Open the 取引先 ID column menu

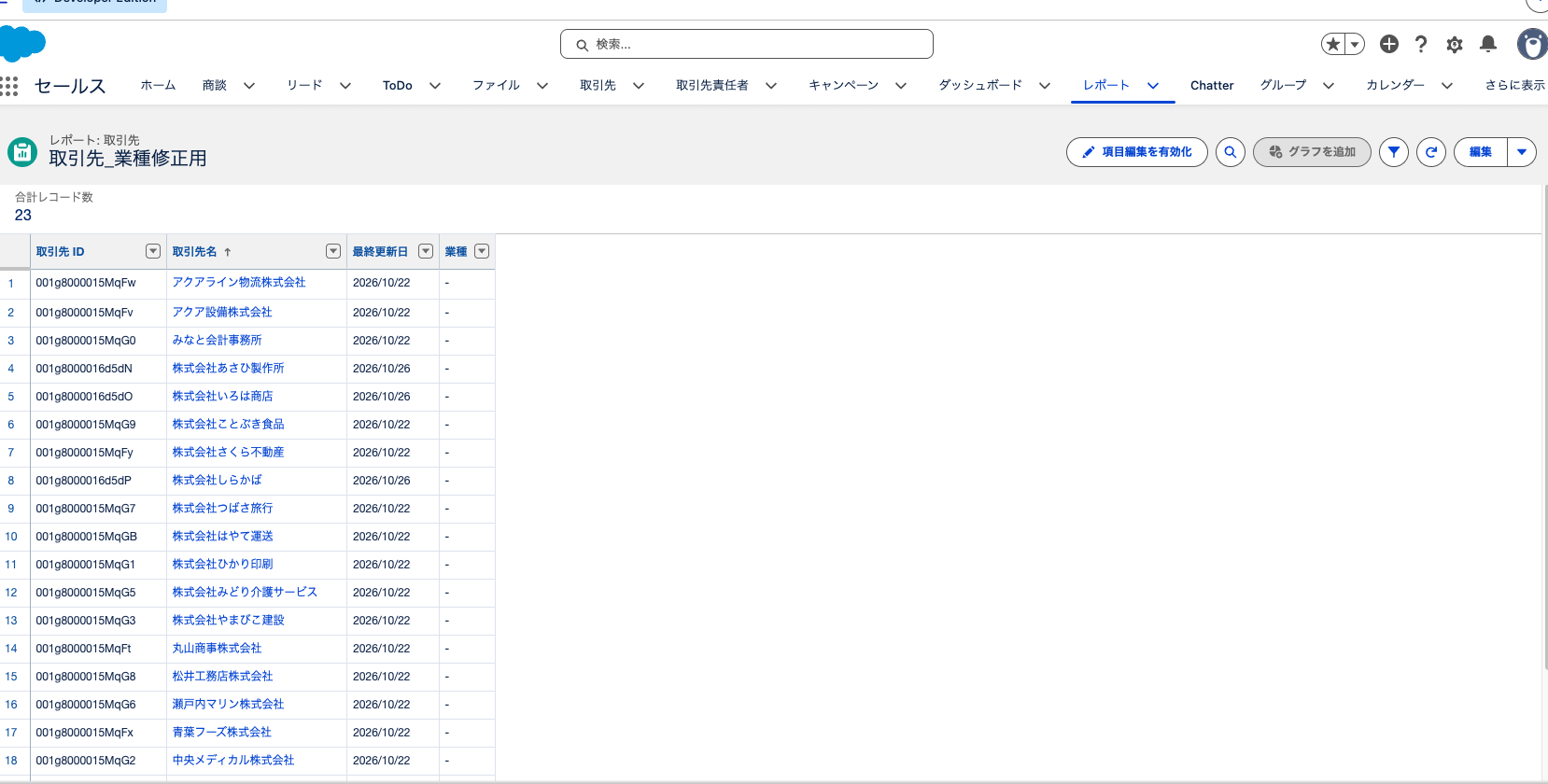point(153,251)
